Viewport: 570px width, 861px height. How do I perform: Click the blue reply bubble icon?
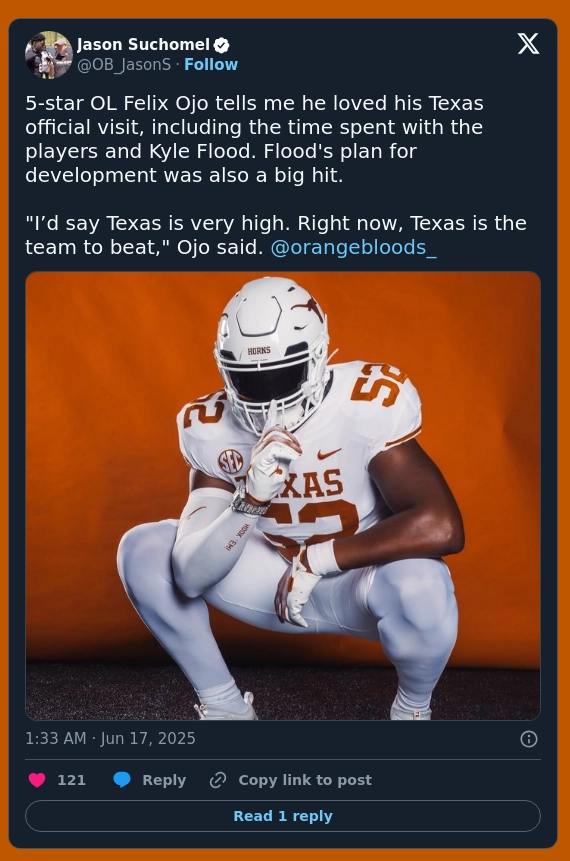[122, 780]
